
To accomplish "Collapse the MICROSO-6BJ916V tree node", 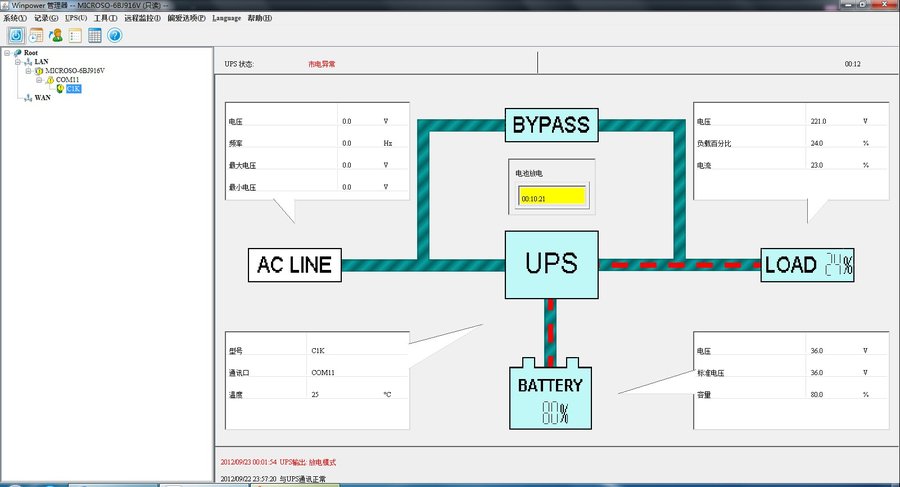I will 28,71.
